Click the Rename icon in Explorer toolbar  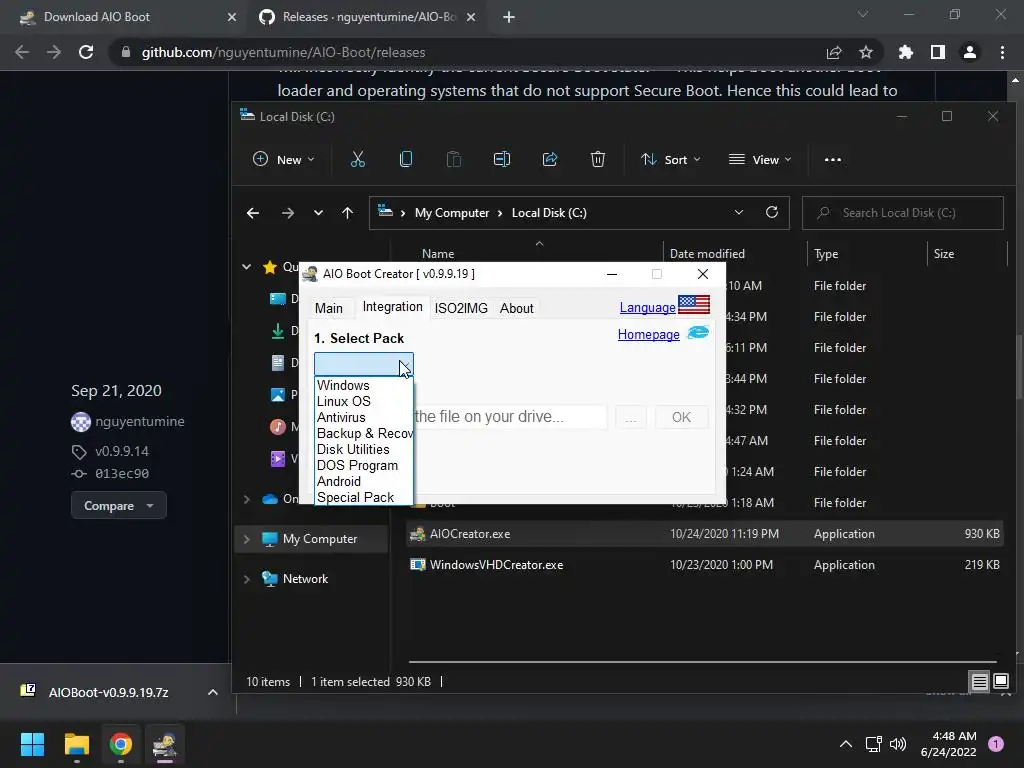click(x=502, y=159)
